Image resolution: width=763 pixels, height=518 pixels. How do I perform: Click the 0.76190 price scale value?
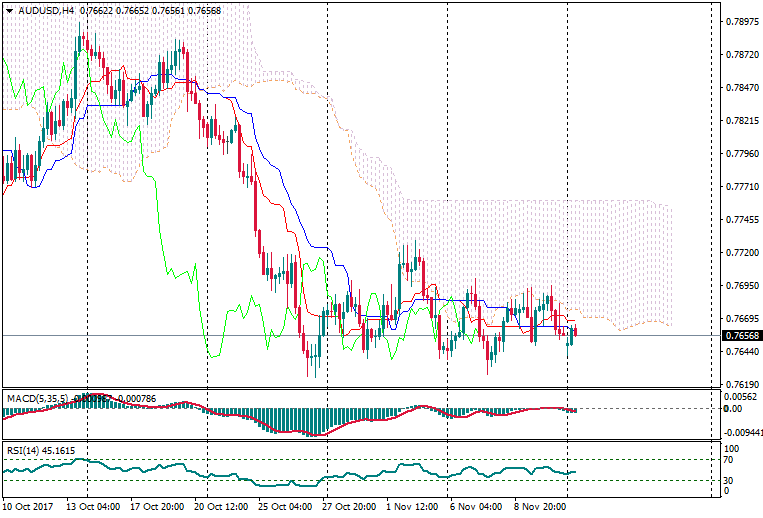[x=739, y=384]
